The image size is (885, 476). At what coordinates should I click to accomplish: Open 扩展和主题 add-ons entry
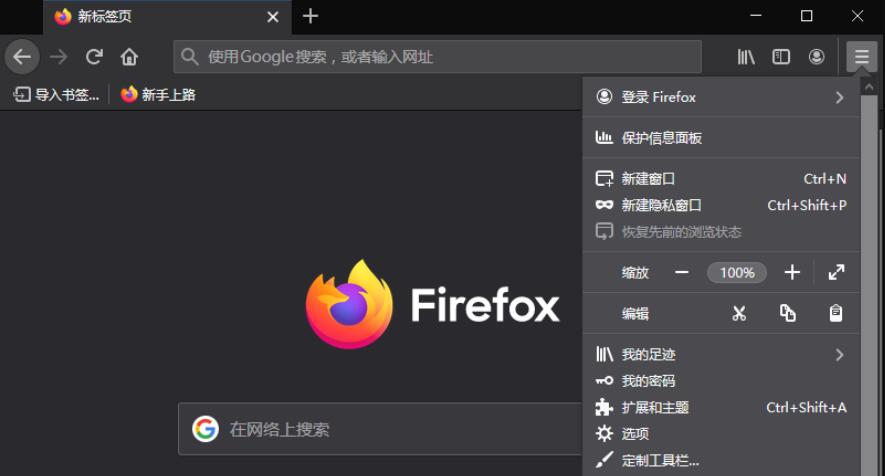point(721,408)
